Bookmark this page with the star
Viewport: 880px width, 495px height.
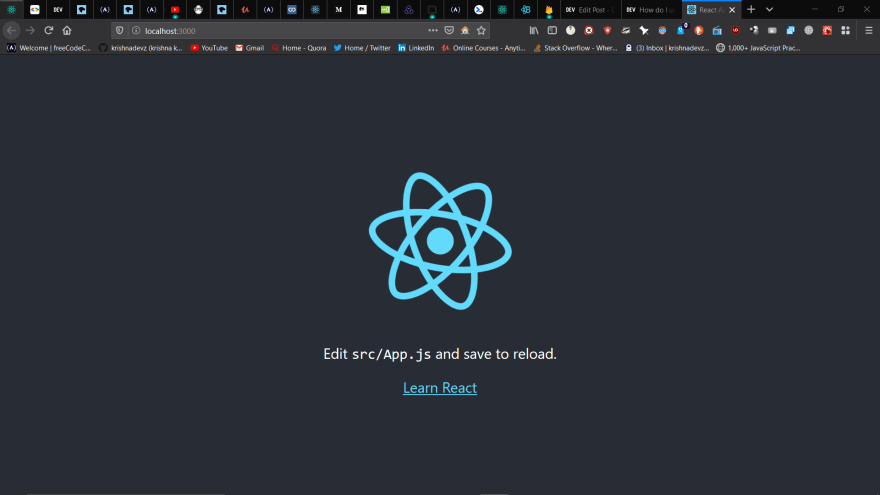click(481, 31)
